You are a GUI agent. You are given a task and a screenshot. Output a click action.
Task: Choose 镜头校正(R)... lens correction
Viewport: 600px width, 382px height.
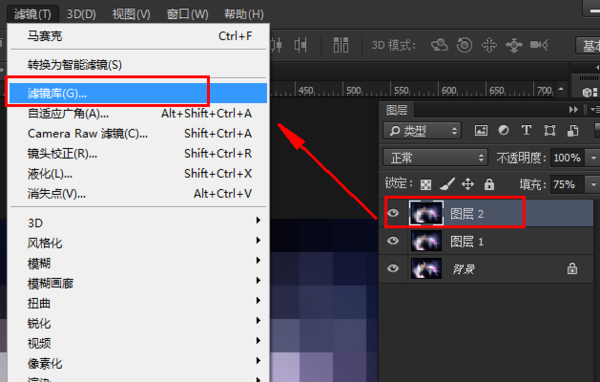139,153
